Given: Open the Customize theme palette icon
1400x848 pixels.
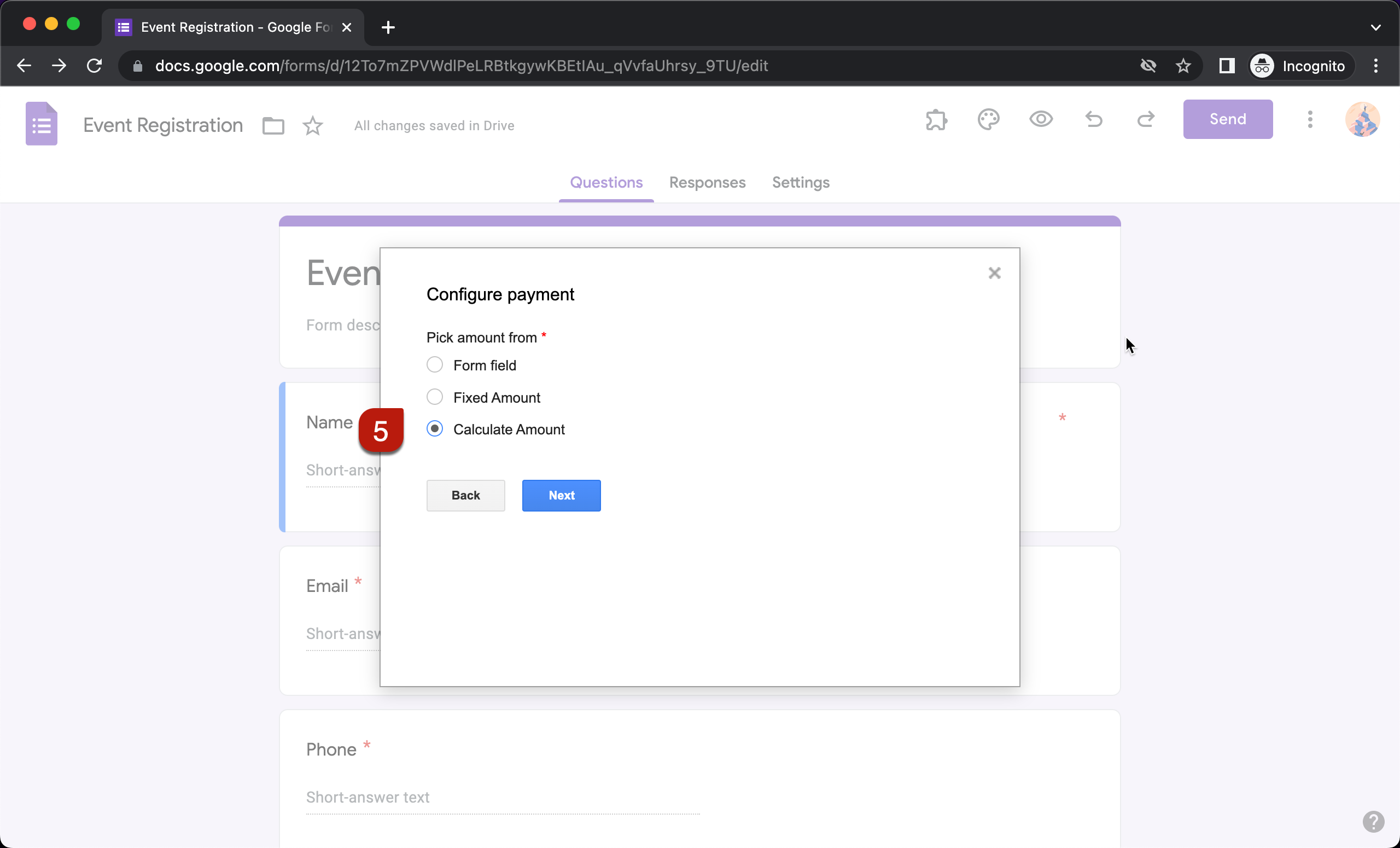Looking at the screenshot, I should point(989,119).
